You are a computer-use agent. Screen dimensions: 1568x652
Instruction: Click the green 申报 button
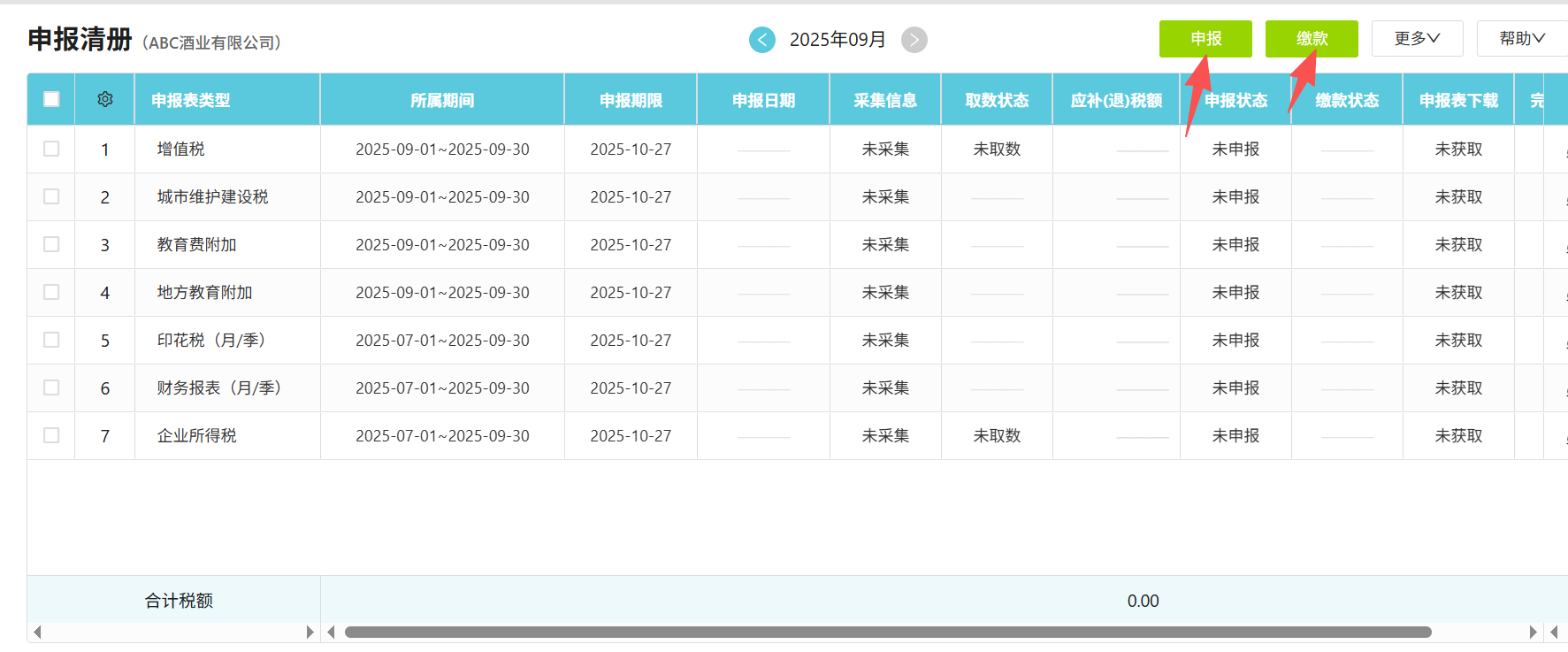(1205, 39)
